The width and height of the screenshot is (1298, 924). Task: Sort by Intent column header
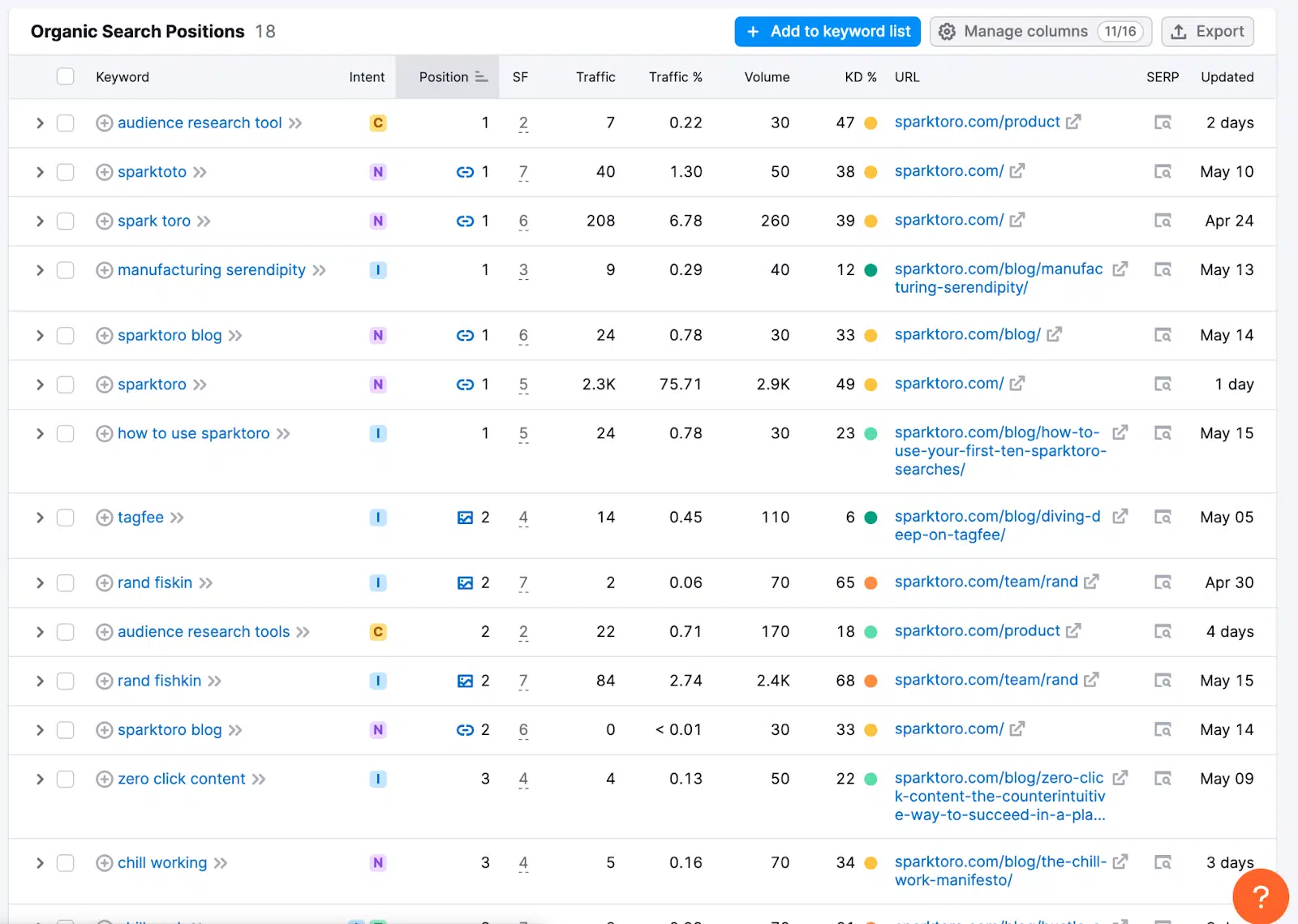click(367, 77)
